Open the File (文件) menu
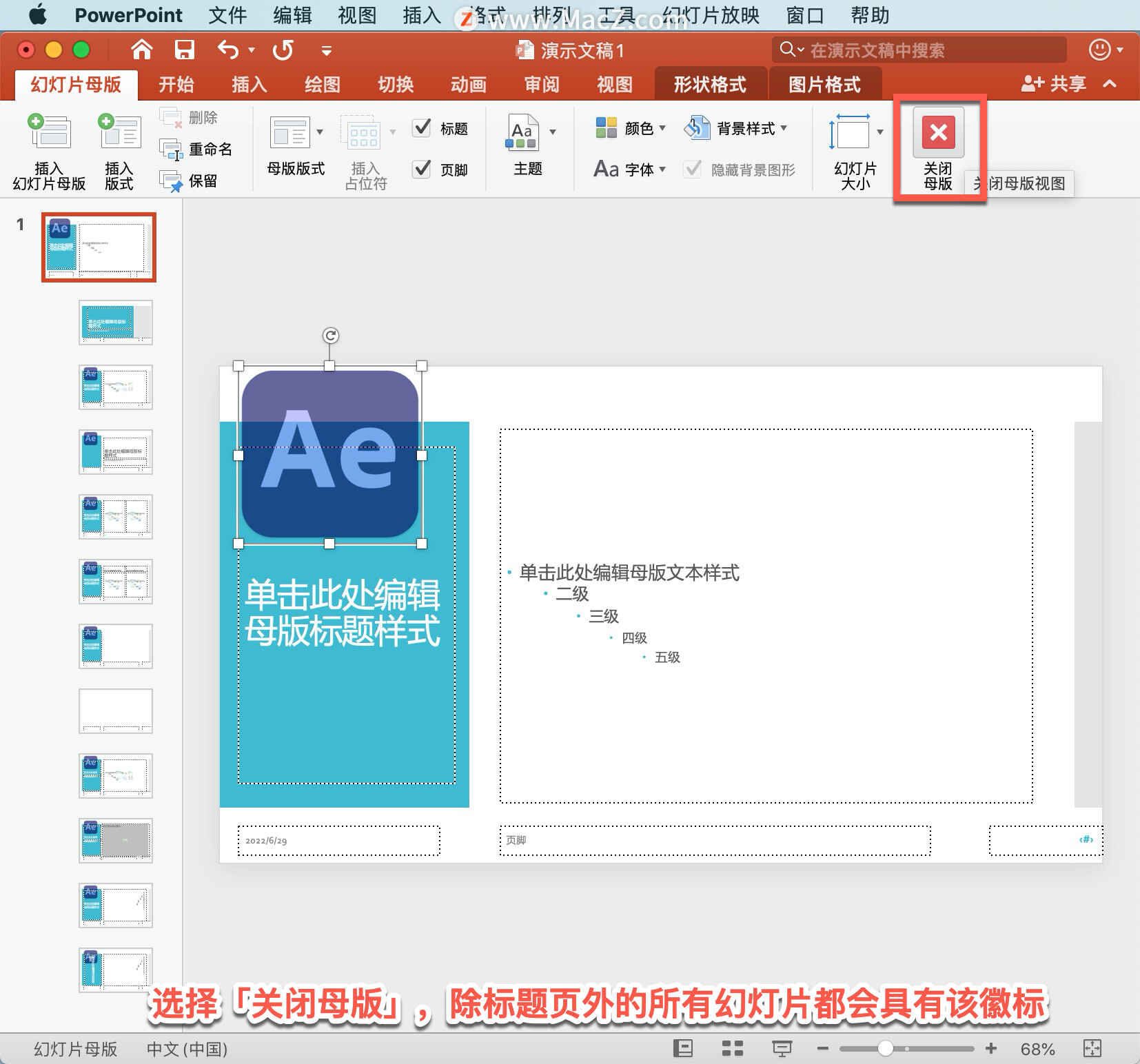Viewport: 1140px width, 1064px height. click(x=227, y=14)
